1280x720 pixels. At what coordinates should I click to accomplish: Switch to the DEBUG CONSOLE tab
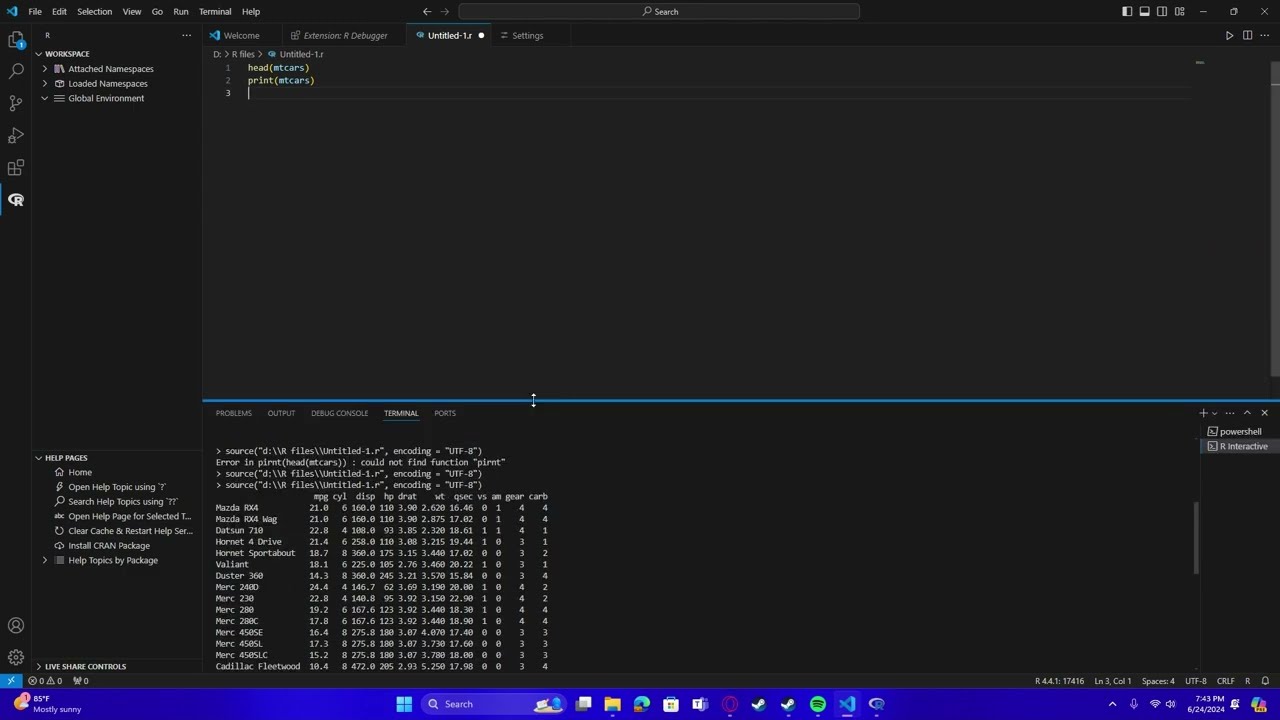(x=339, y=413)
